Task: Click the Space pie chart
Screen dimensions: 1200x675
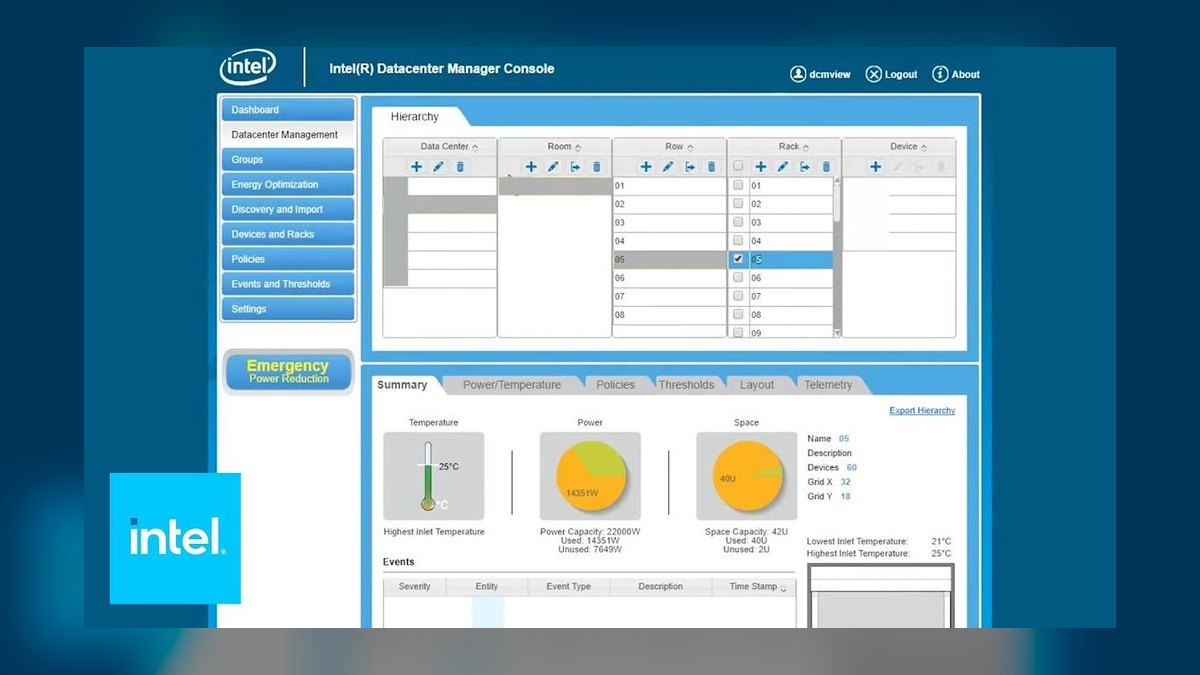Action: (x=747, y=476)
